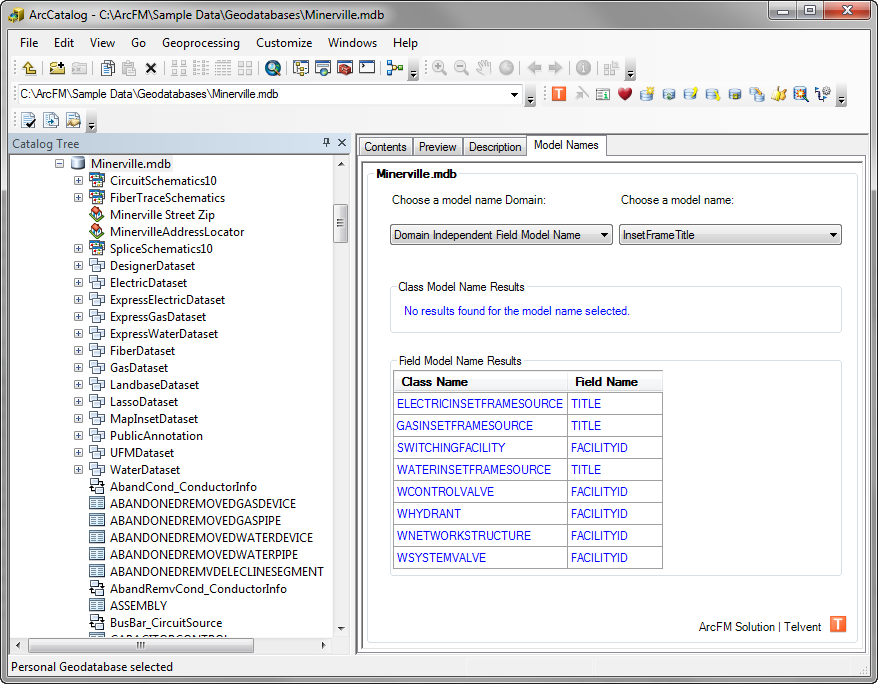The image size is (878, 684).
Task: Click the SWITCHINGFACILITY class link
Action: (451, 448)
